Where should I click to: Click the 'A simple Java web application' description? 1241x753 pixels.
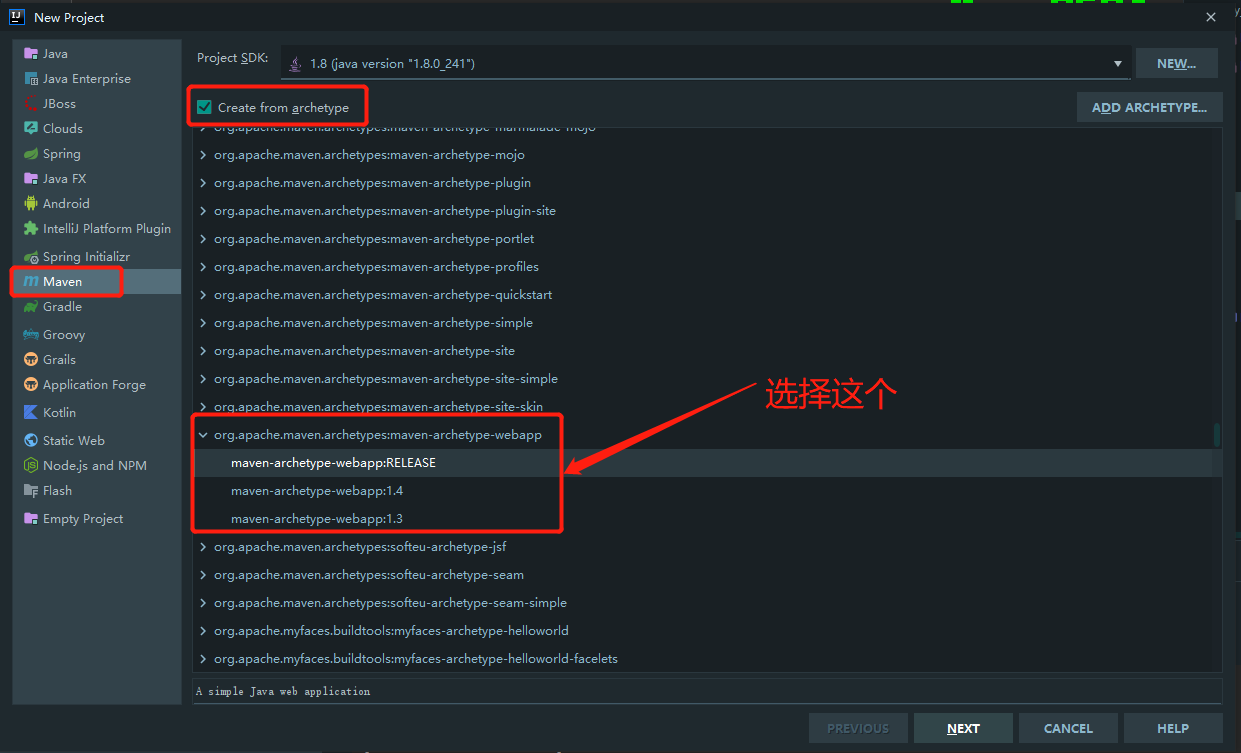tap(283, 691)
